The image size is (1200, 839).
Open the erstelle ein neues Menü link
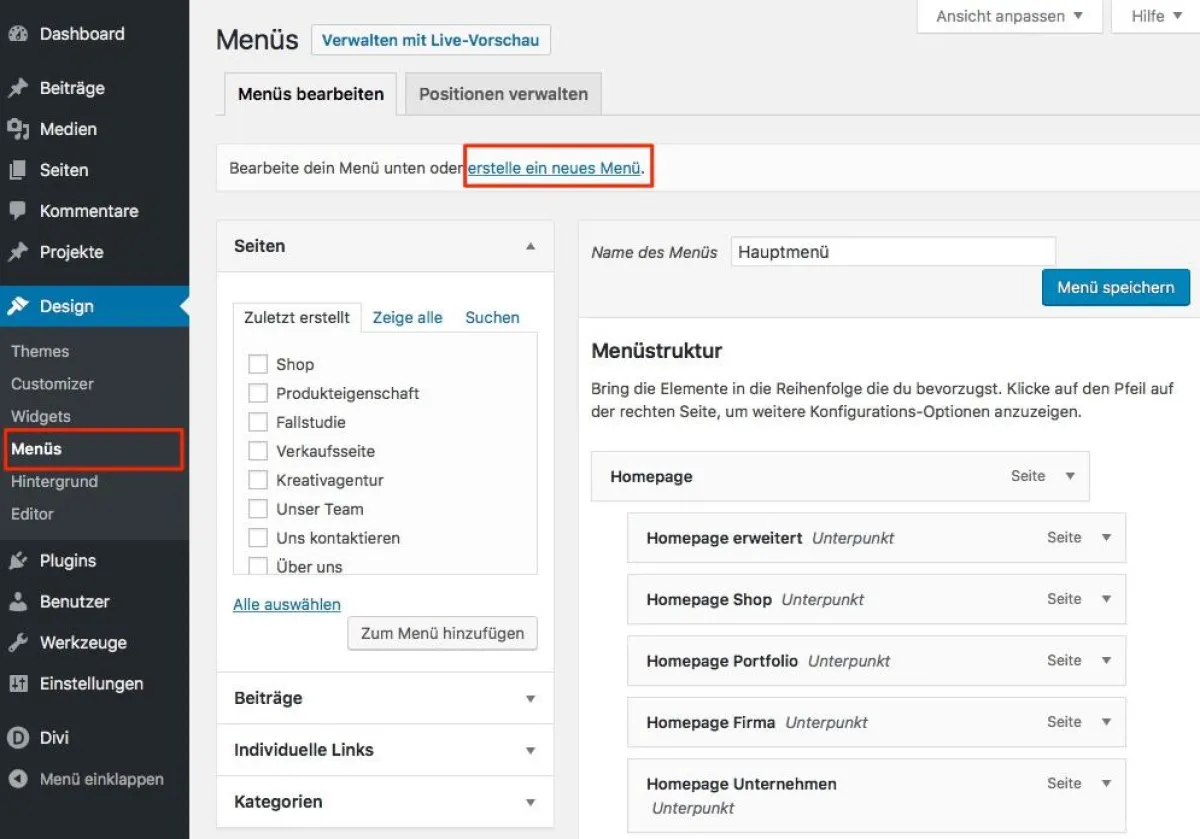tap(557, 168)
